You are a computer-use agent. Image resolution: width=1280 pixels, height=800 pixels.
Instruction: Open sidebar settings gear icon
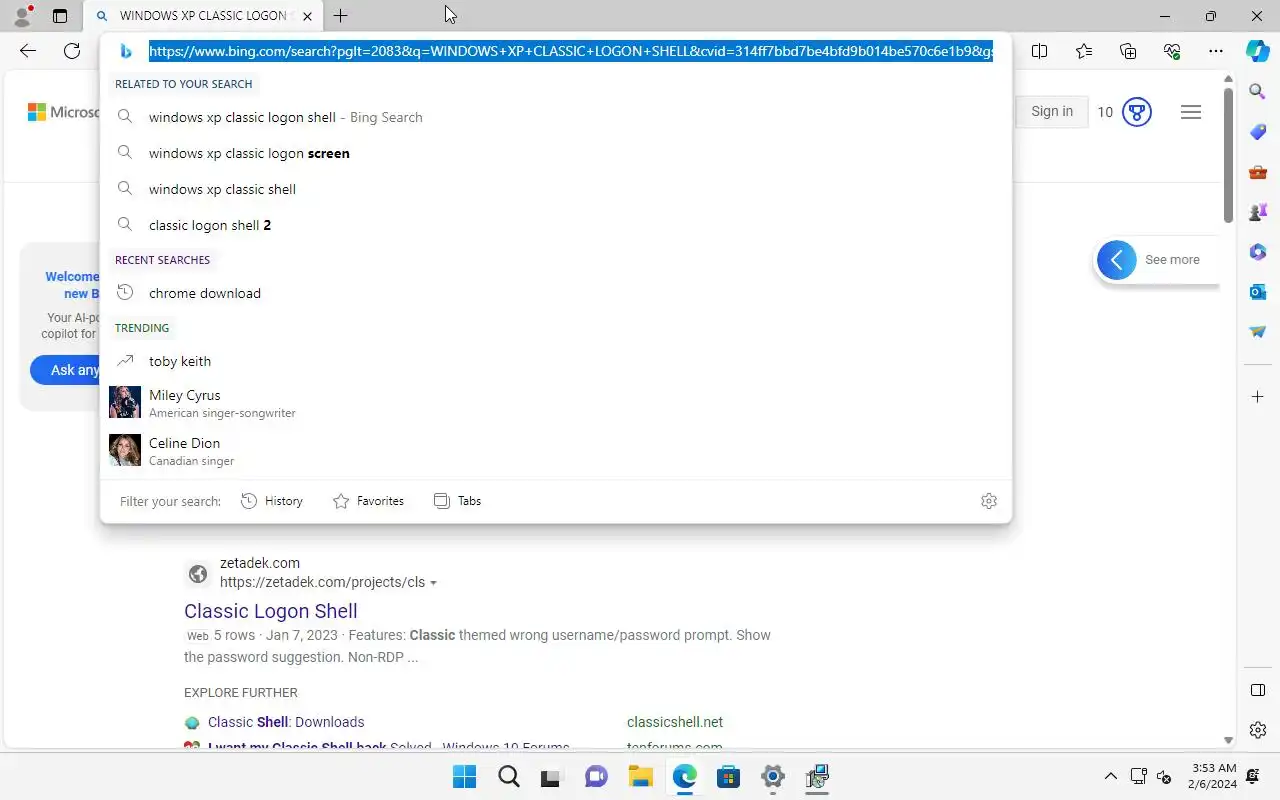pos(1258,730)
